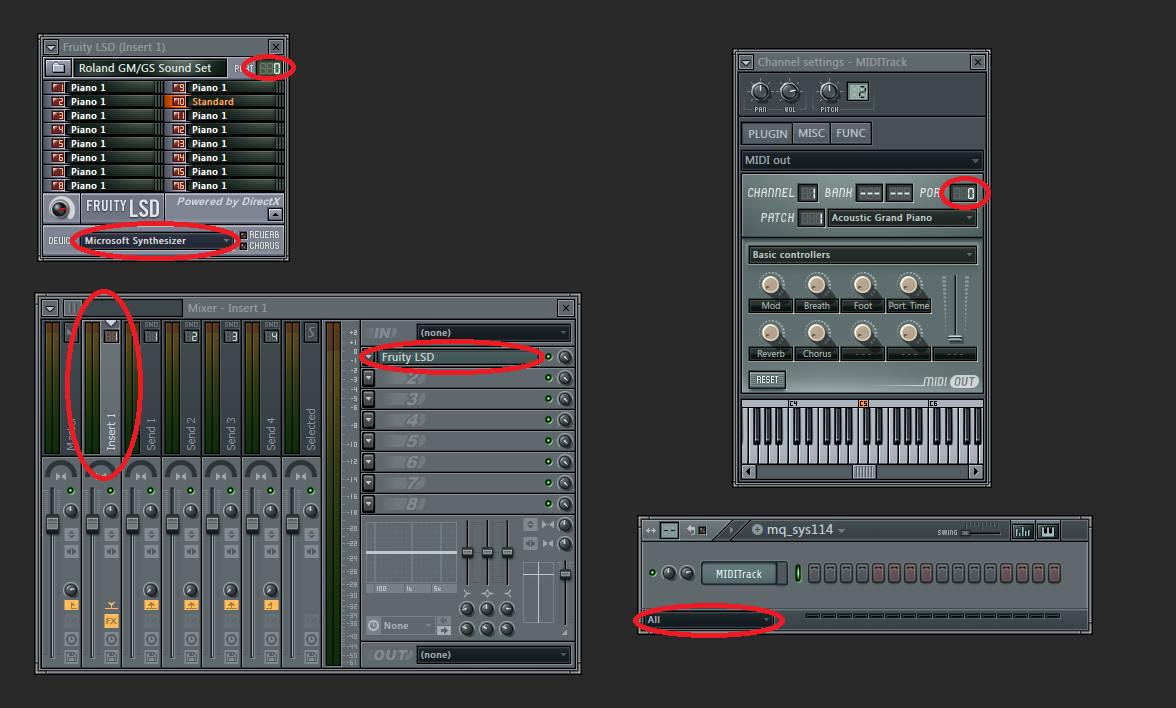This screenshot has height=708, width=1176.
Task: Open the All channel filter dropdown
Action: pos(708,620)
